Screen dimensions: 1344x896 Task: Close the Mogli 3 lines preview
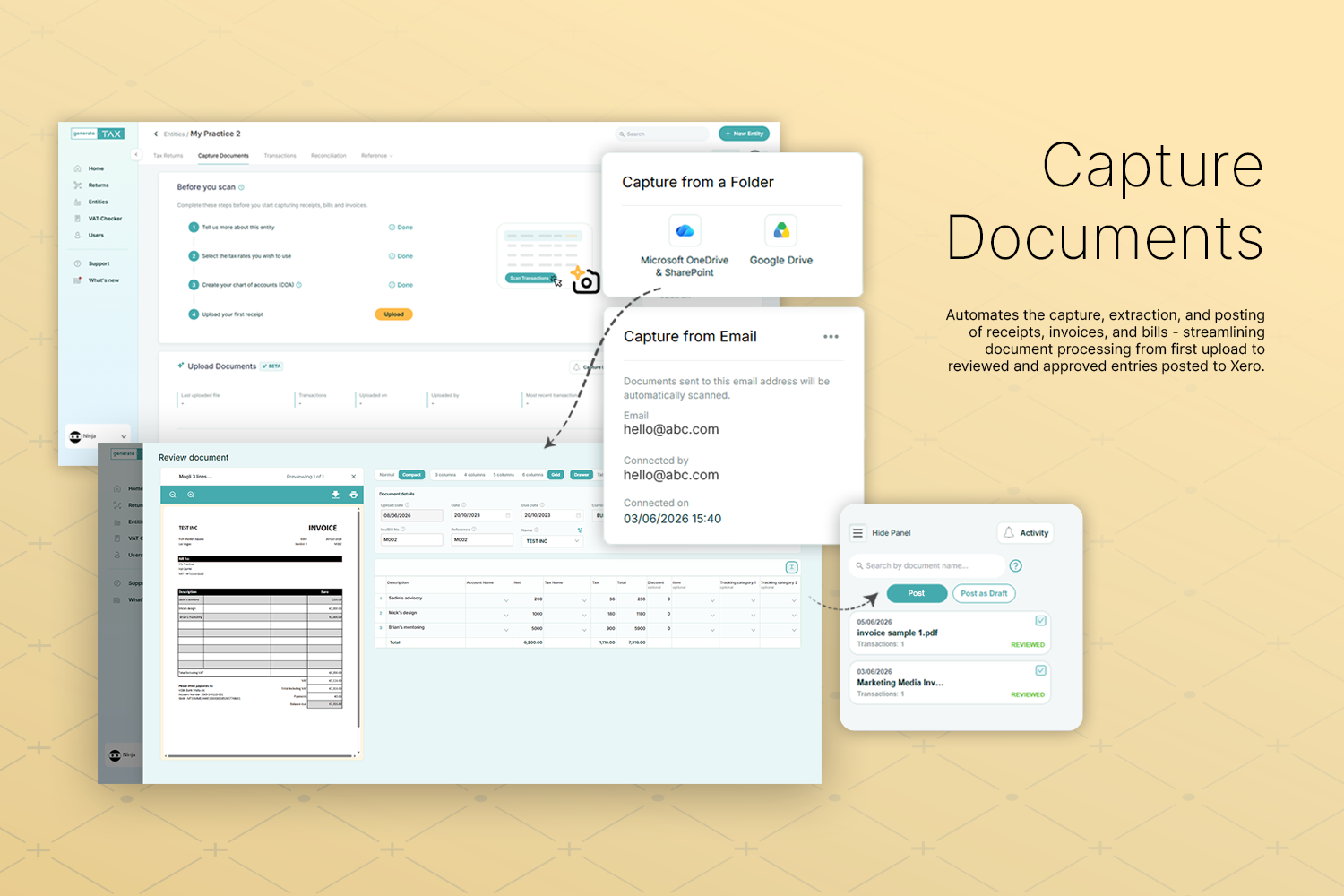tap(353, 477)
